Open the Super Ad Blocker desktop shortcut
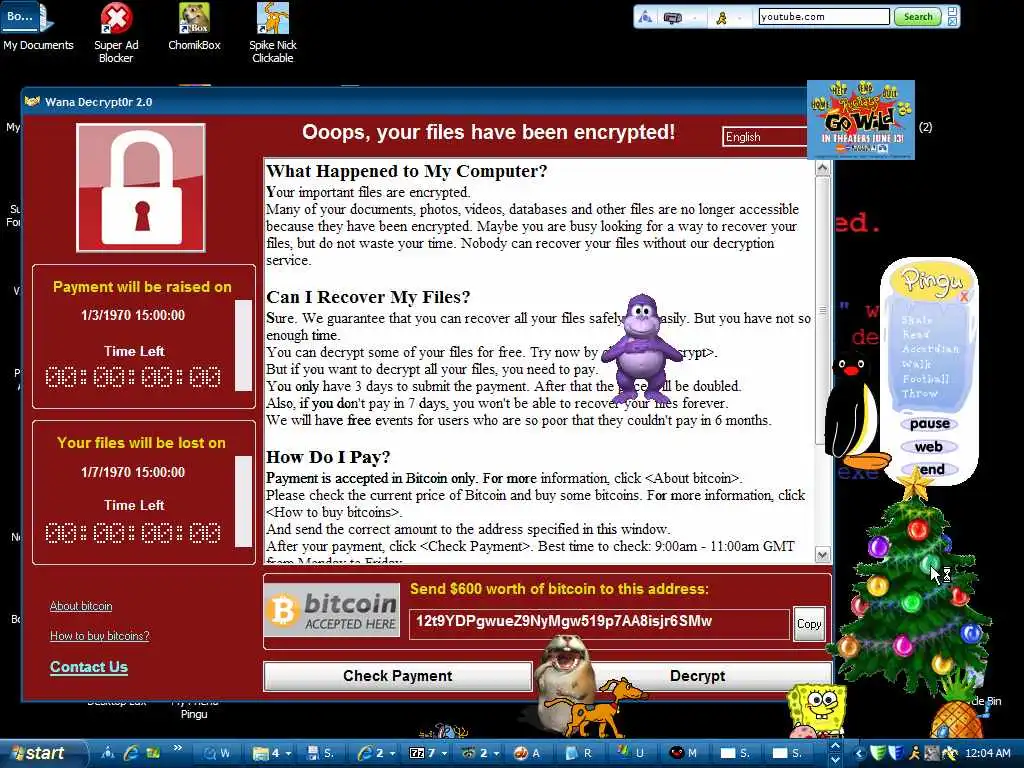 [116, 33]
